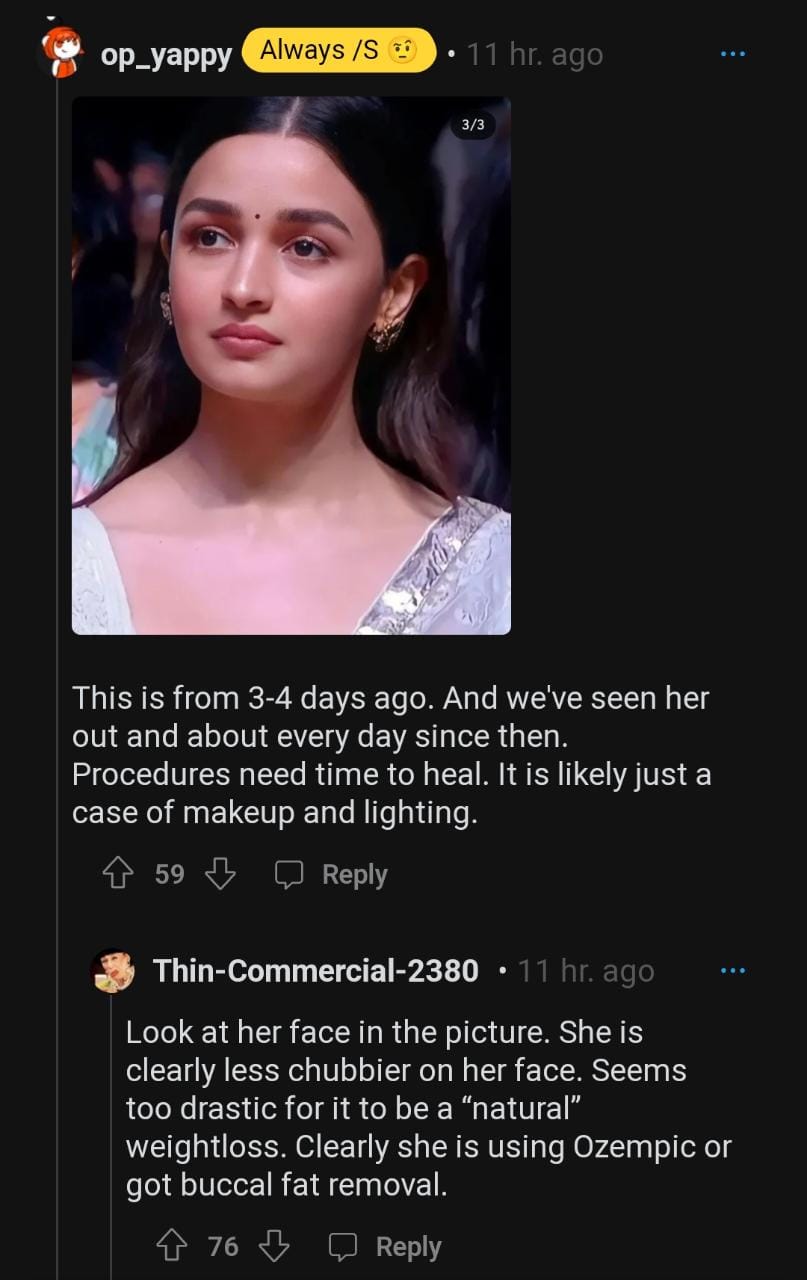Tap the 3/3 image counter badge
This screenshot has width=807, height=1280.
[473, 125]
